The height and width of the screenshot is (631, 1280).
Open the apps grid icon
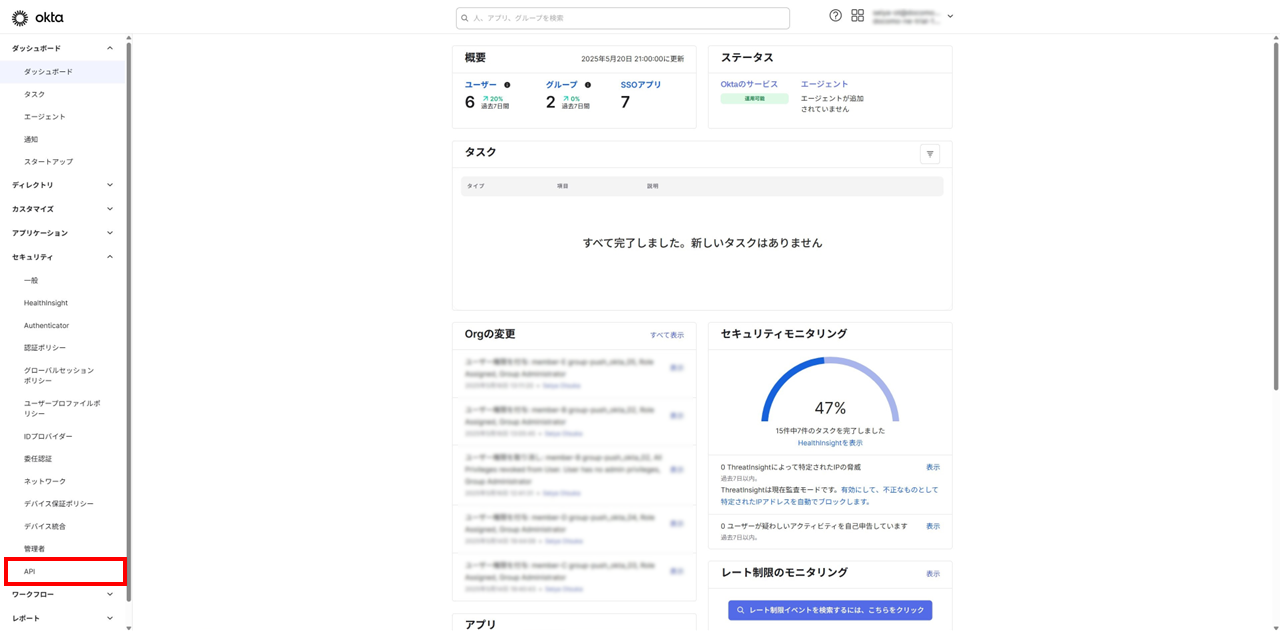[x=857, y=16]
